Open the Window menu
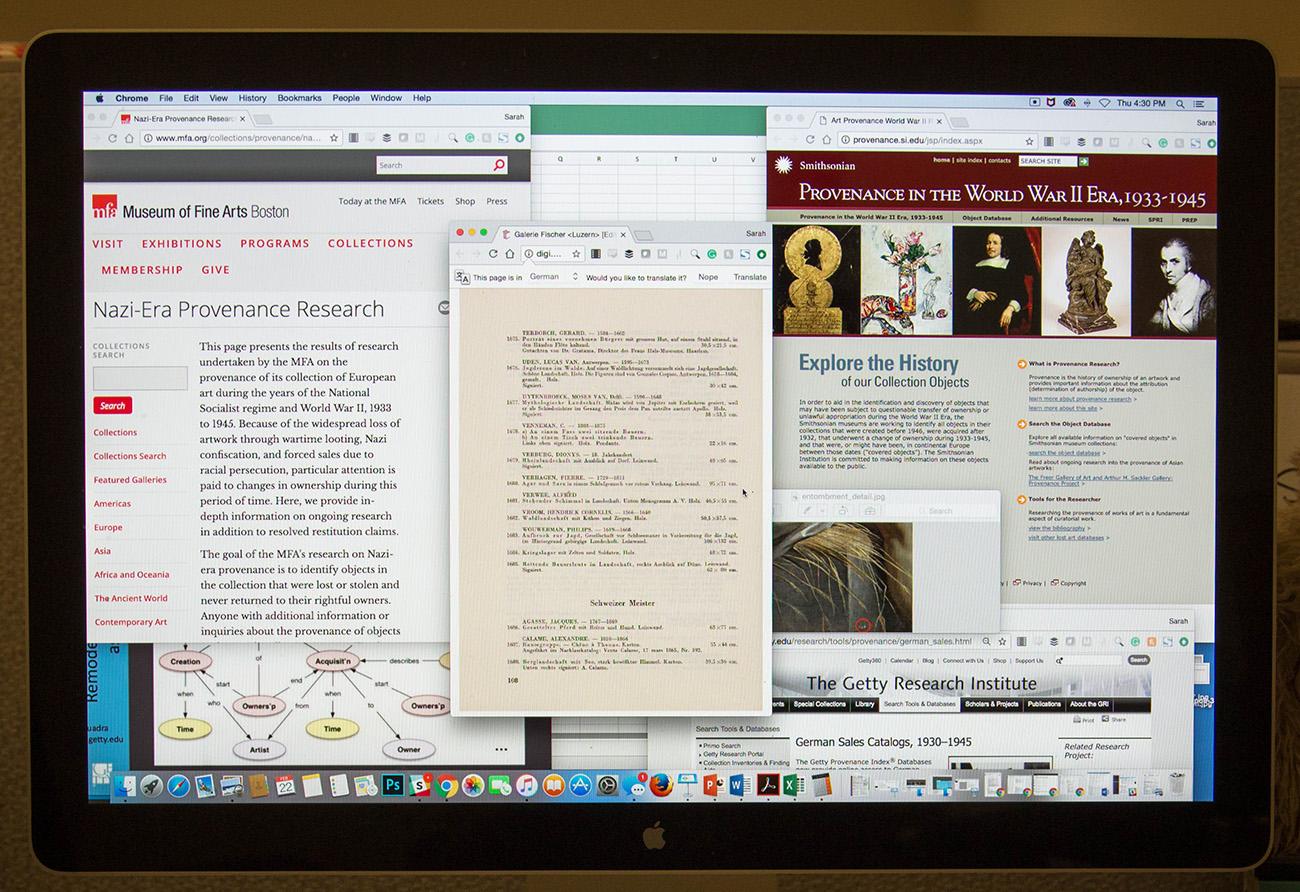Screen dimensions: 1300x892 coord(386,98)
